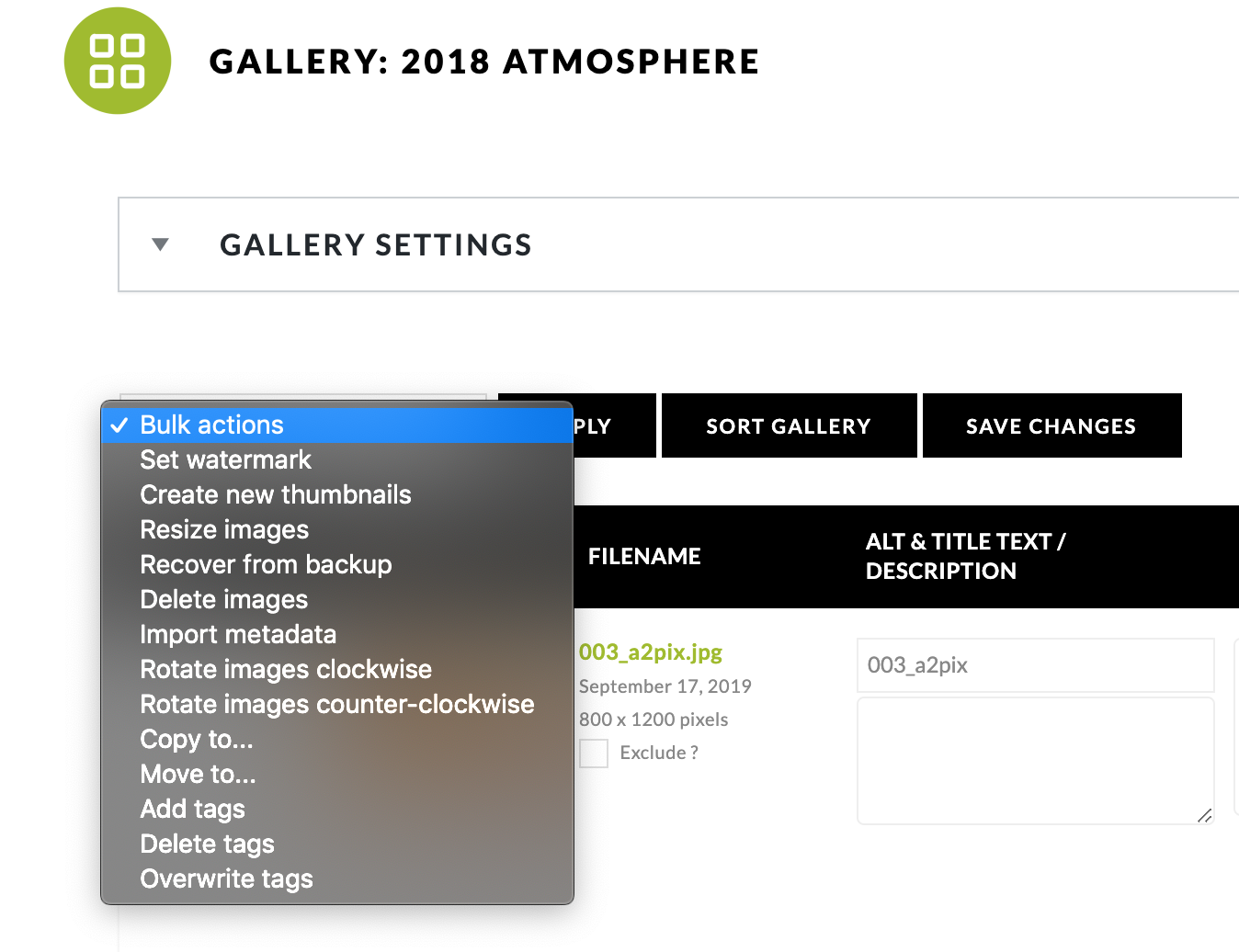Click the green gallery grid icon

tap(117, 61)
